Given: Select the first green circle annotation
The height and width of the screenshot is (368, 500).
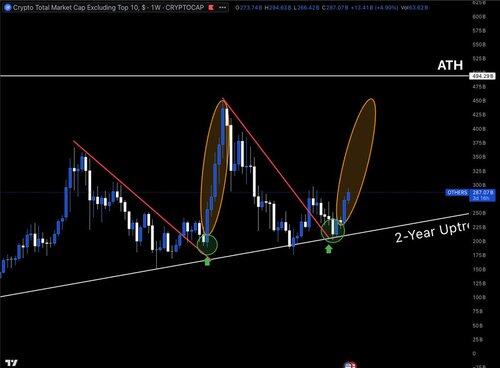Looking at the screenshot, I should coord(207,245).
